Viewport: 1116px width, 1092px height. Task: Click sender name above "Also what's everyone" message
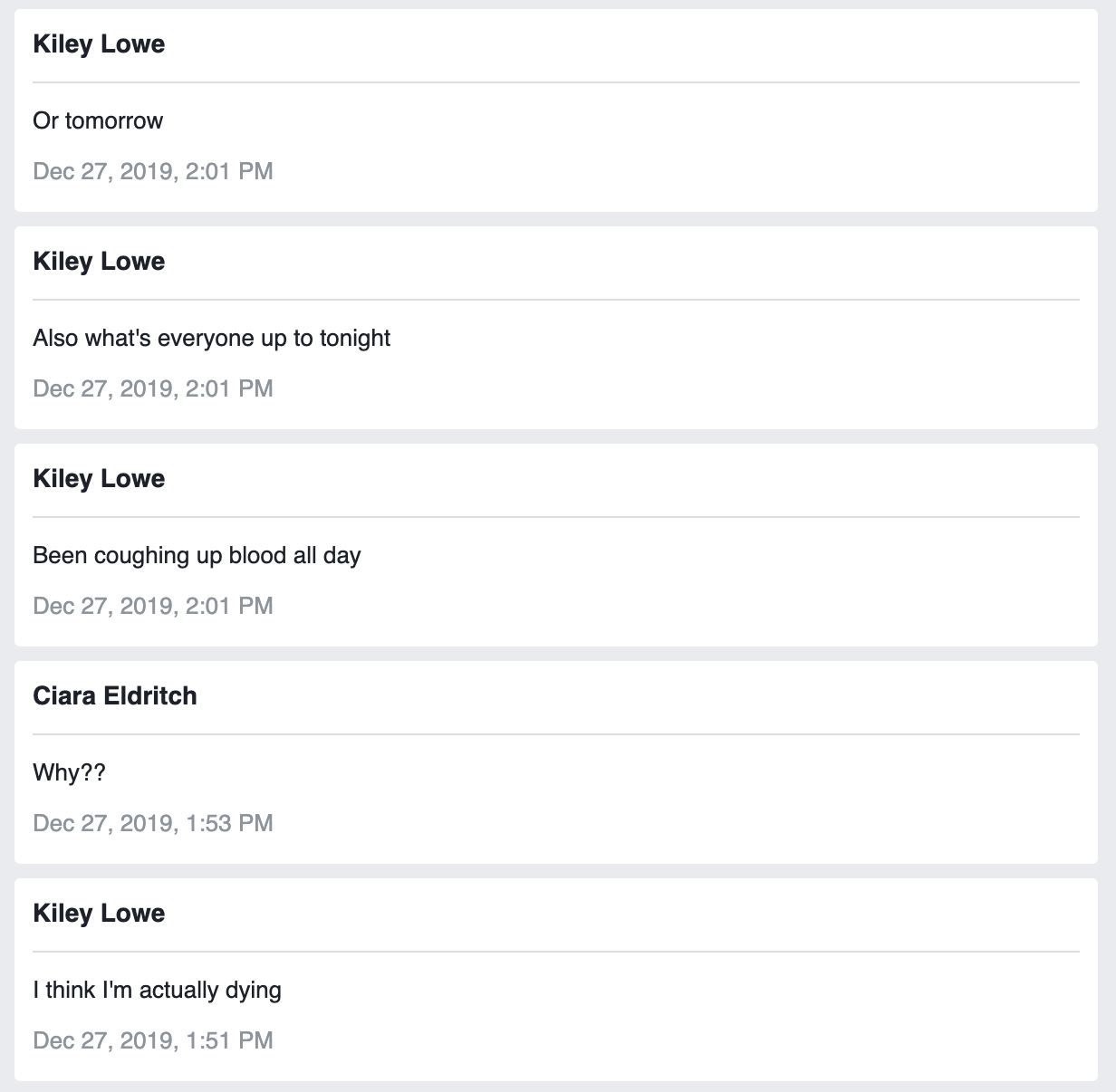pos(99,262)
